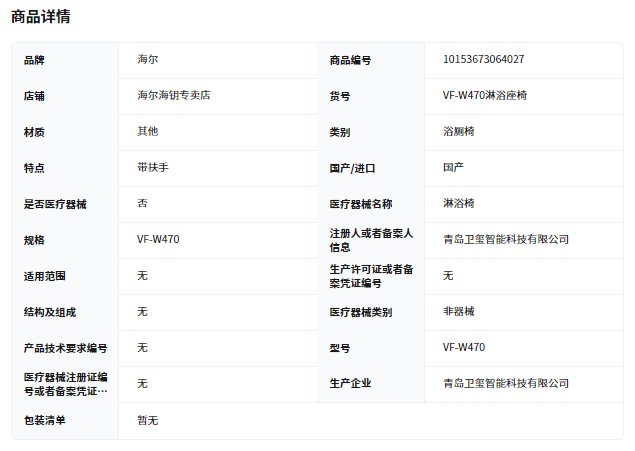
Task: Click the 规格 label cell
Action: point(34,240)
